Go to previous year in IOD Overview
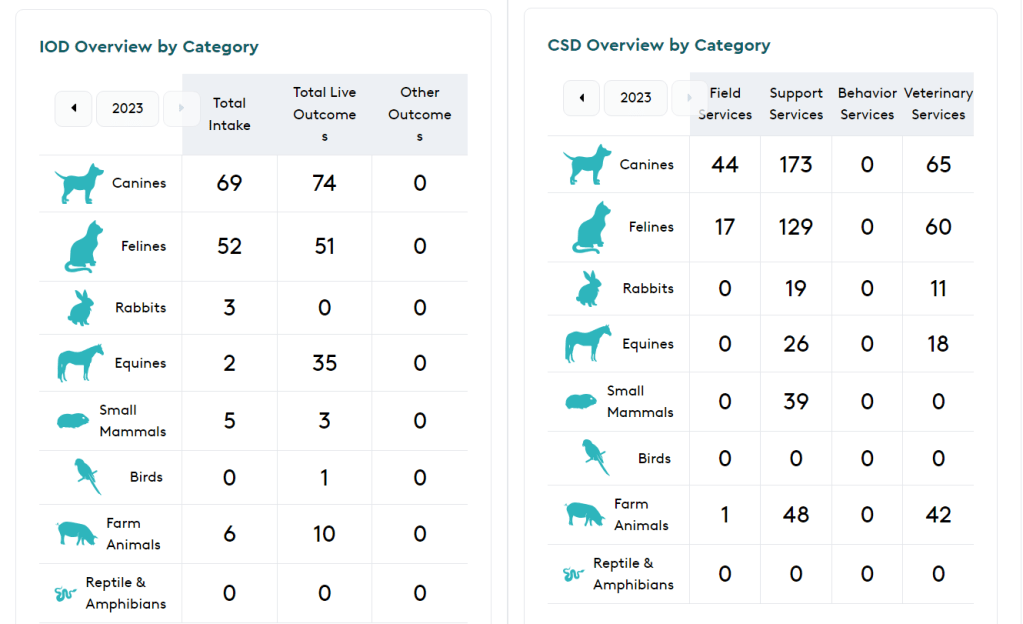The image size is (1023, 624). point(73,108)
